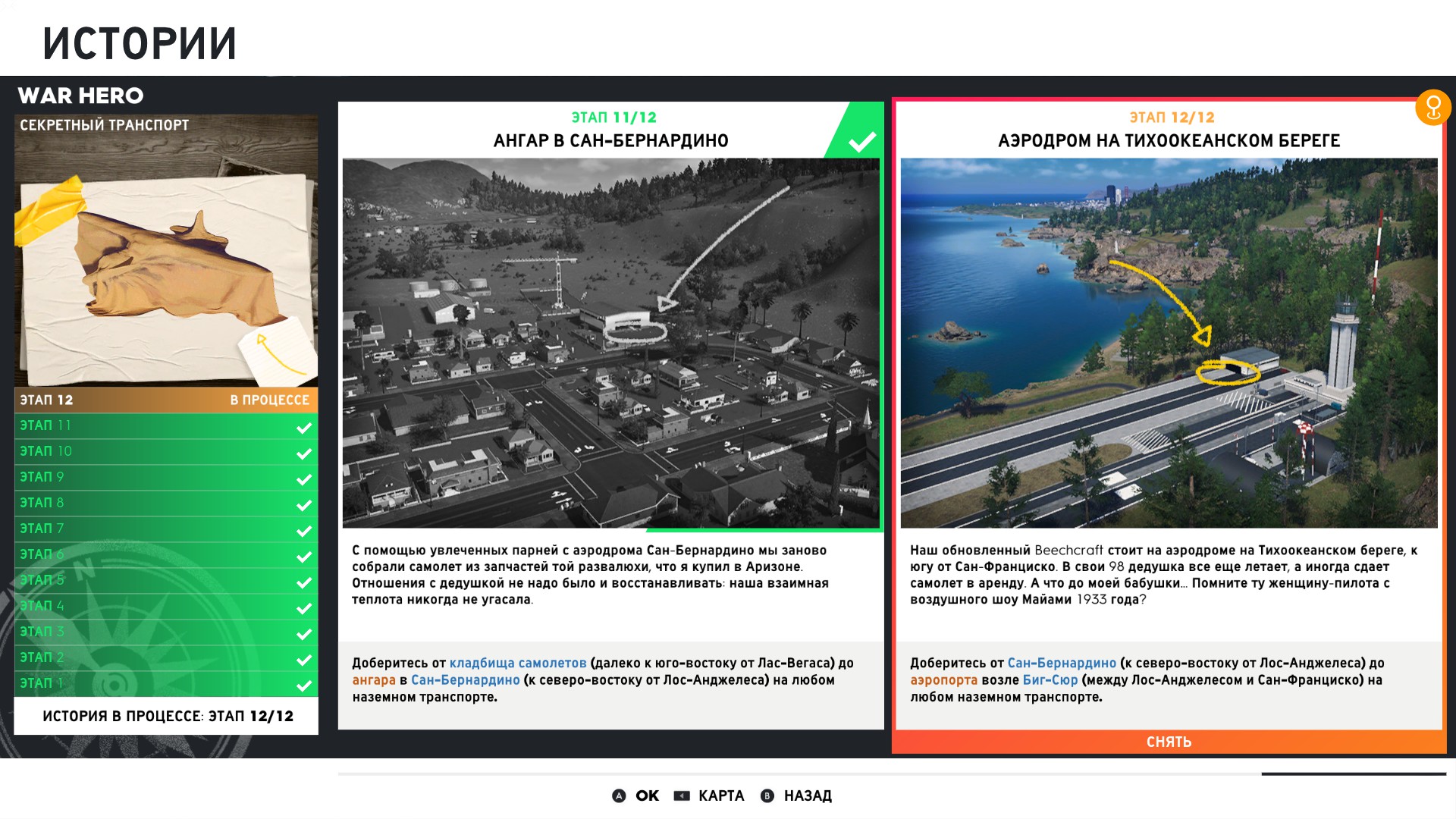The height and width of the screenshot is (819, 1456).
Task: Select ЭТАП 9 in the stage list
Action: [x=166, y=477]
